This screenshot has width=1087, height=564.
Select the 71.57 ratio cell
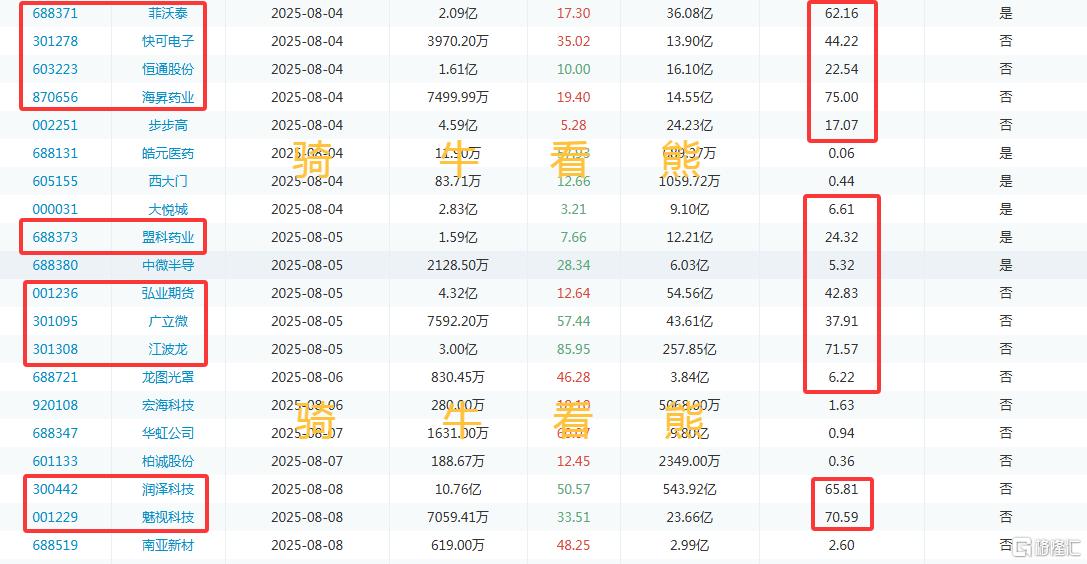point(842,349)
